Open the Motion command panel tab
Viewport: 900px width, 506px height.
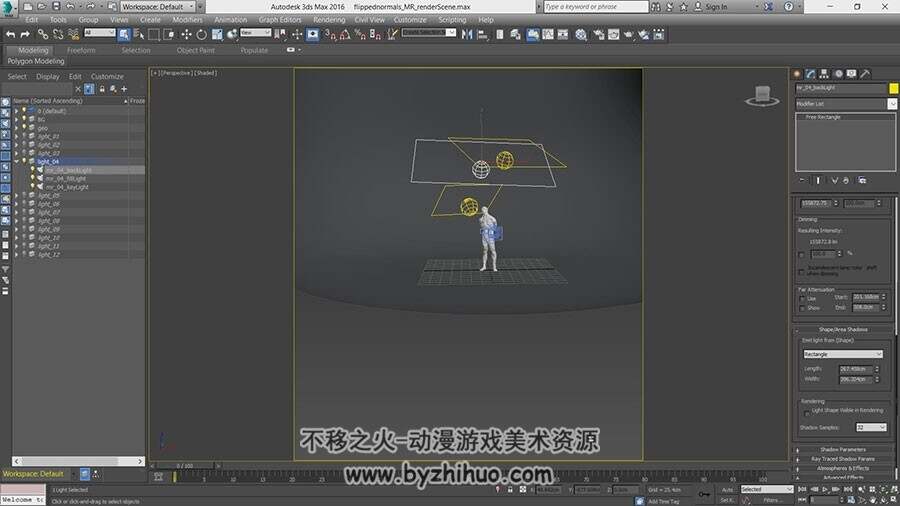(839, 74)
